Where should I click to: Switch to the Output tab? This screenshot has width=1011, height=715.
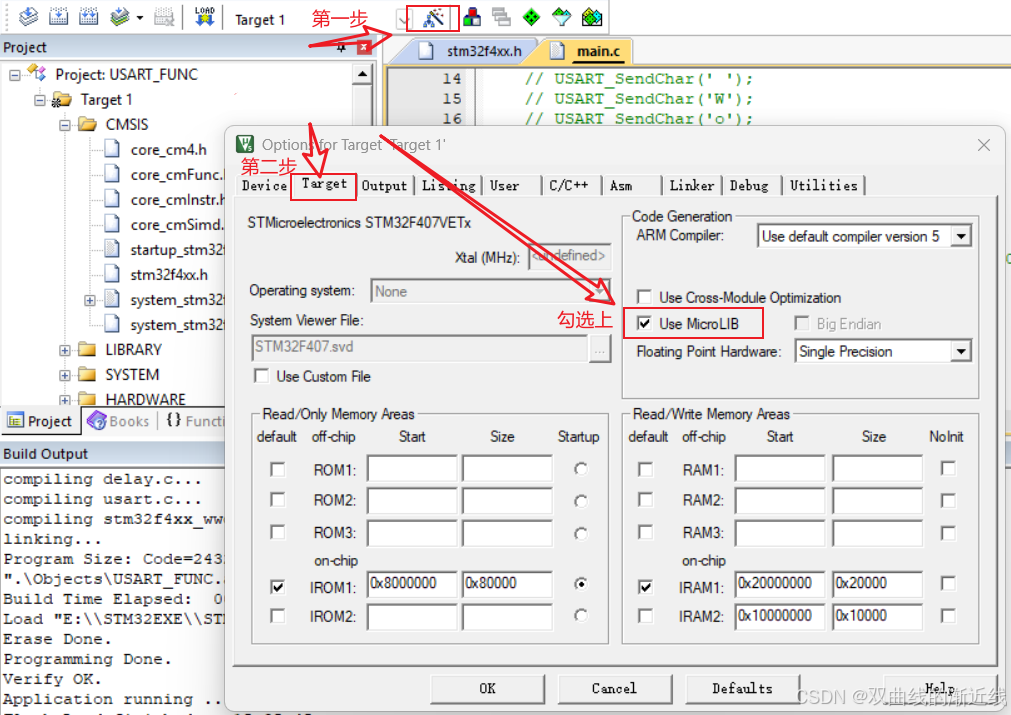click(x=384, y=186)
